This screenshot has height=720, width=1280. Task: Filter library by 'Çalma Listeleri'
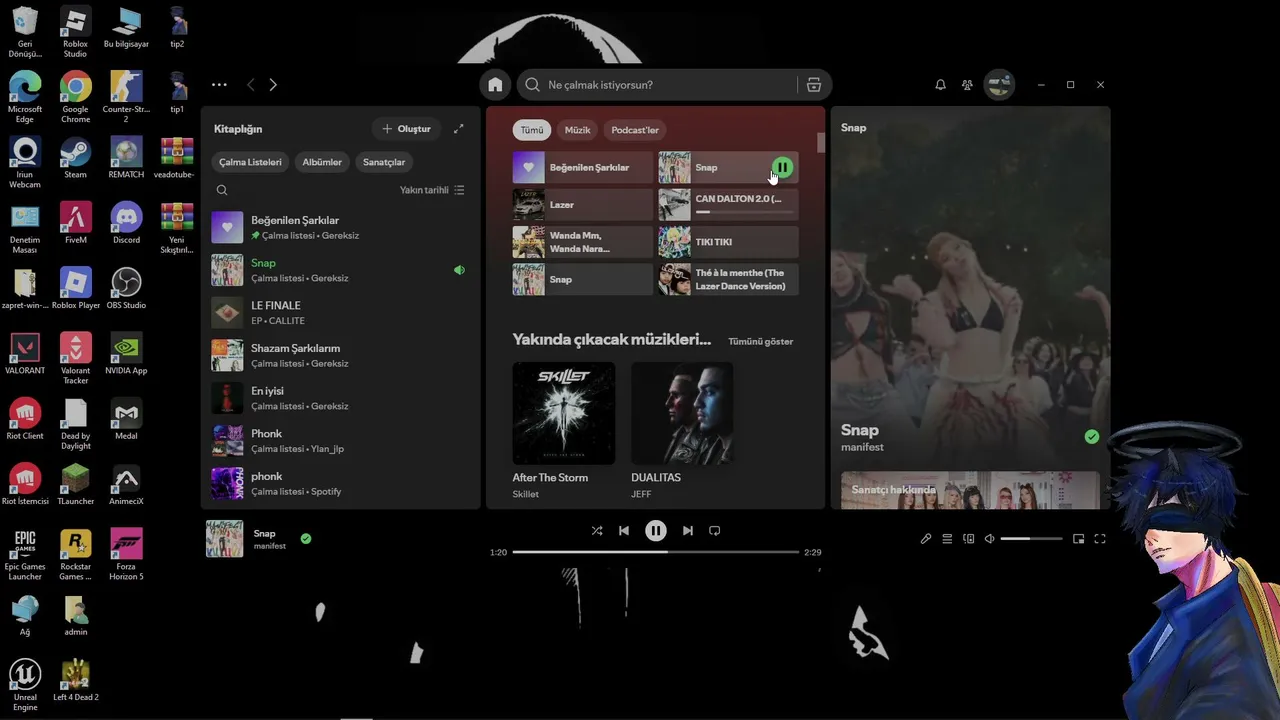[x=250, y=162]
